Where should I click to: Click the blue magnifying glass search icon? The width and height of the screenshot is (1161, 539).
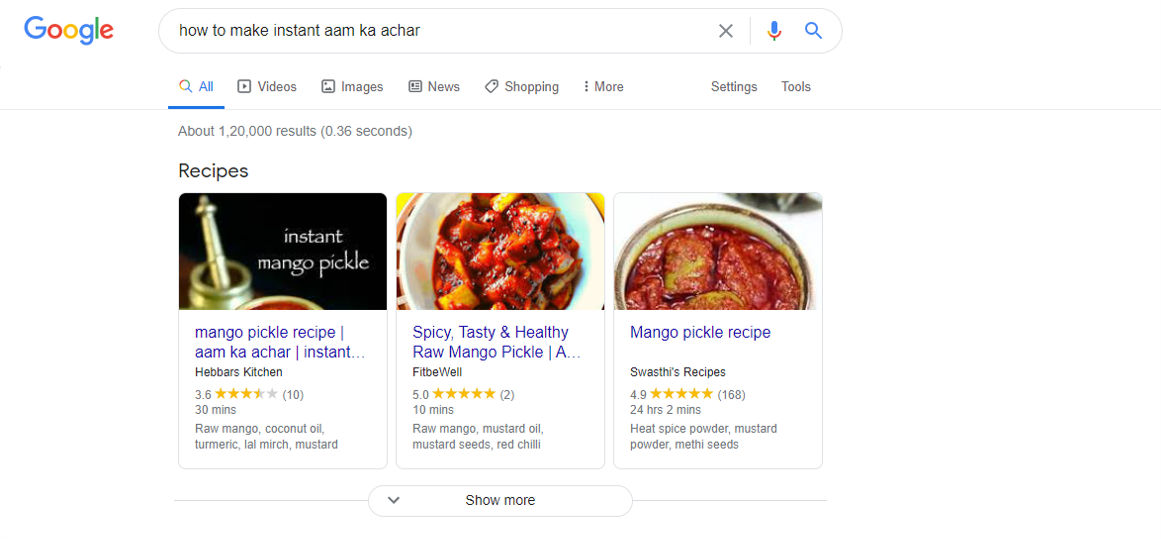coord(813,30)
